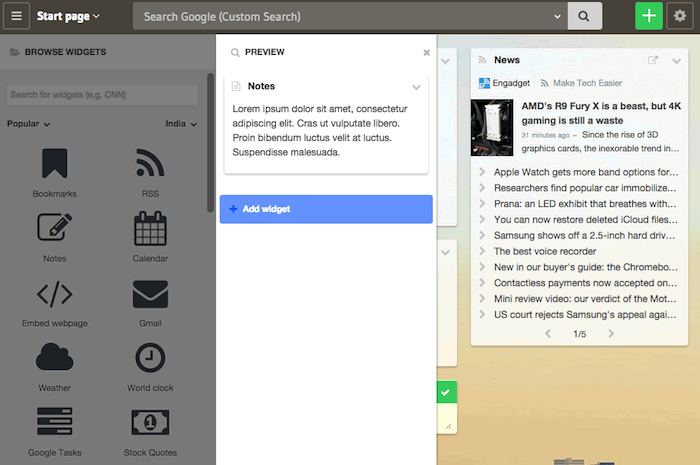700x465 pixels.
Task: Click the Preview magnifier icon
Action: click(235, 53)
